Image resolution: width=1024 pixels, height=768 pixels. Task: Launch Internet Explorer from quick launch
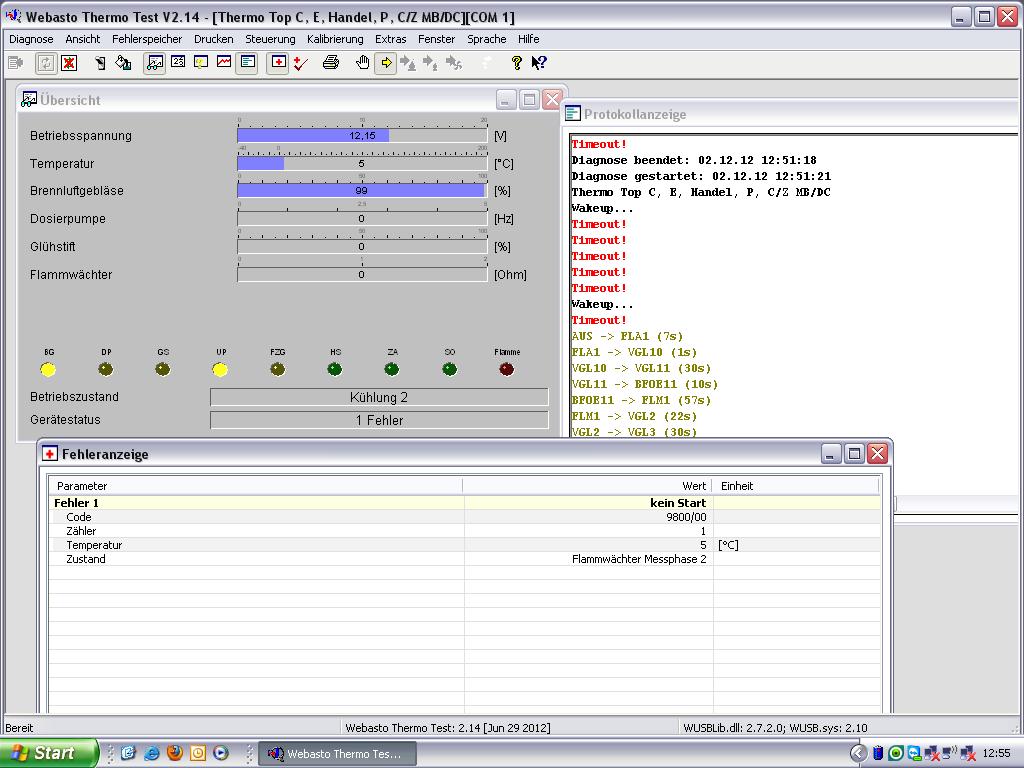pos(152,753)
